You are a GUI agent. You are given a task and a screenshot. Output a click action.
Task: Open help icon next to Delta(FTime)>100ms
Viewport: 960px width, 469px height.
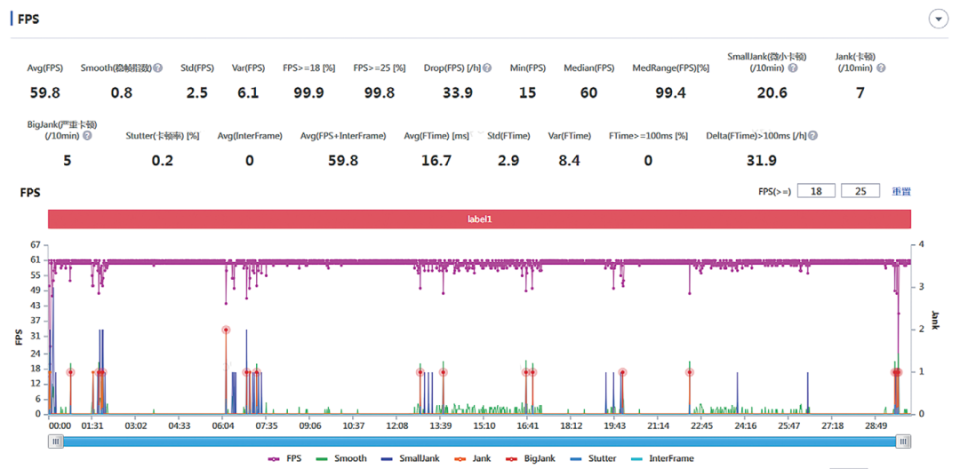click(x=813, y=135)
